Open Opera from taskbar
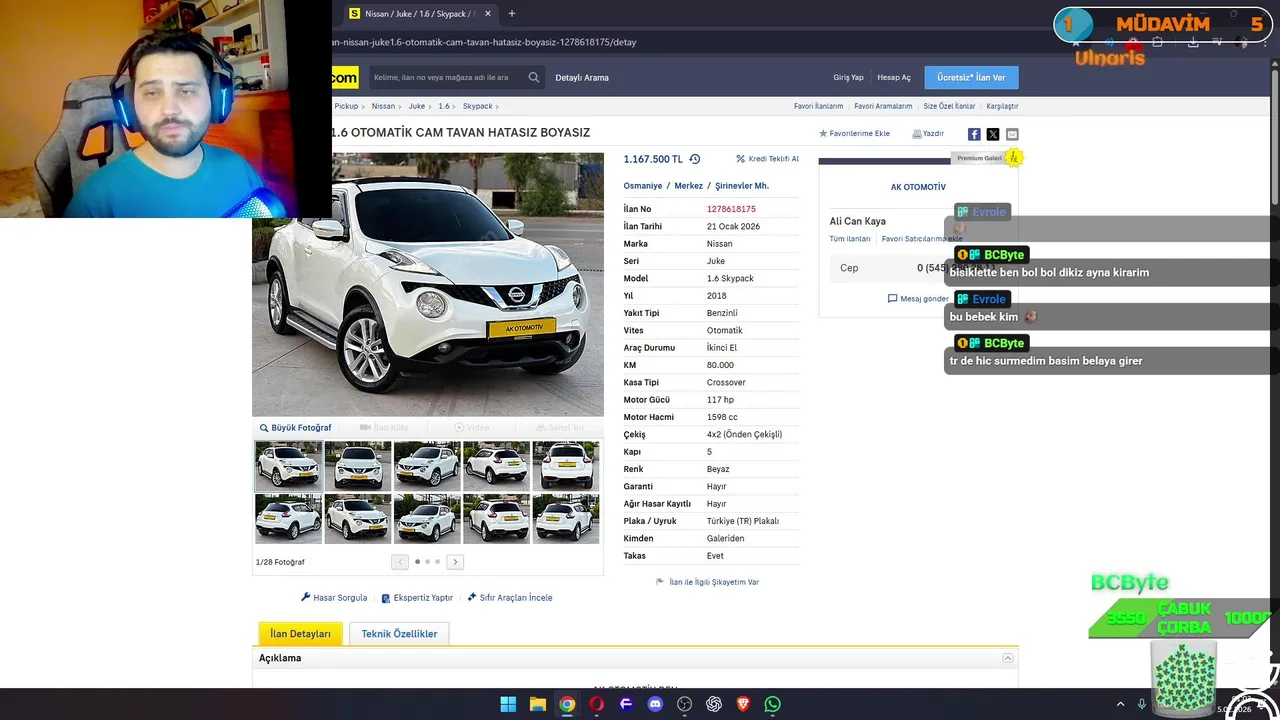The image size is (1280, 720). [x=597, y=704]
